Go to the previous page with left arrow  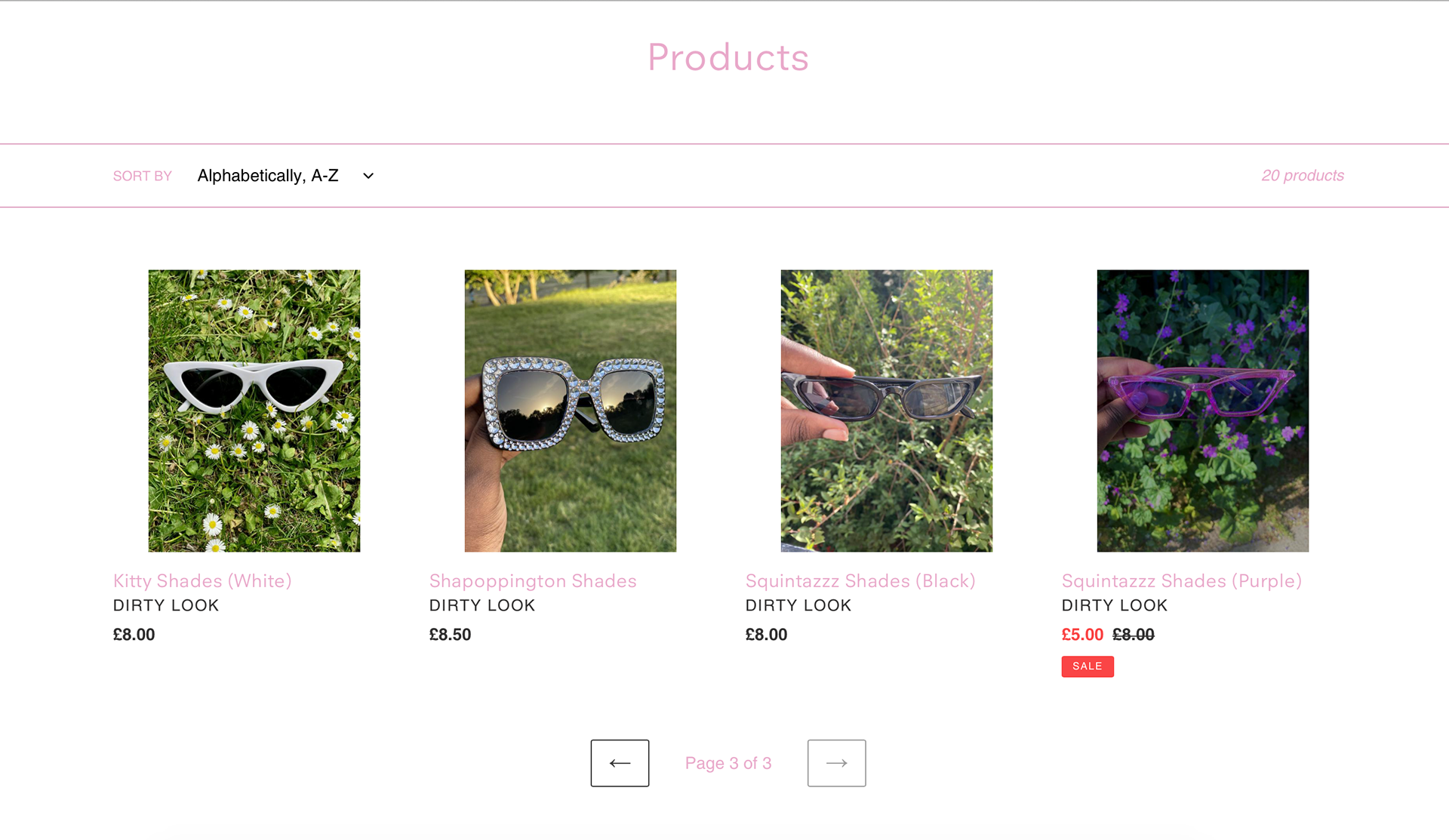(620, 763)
